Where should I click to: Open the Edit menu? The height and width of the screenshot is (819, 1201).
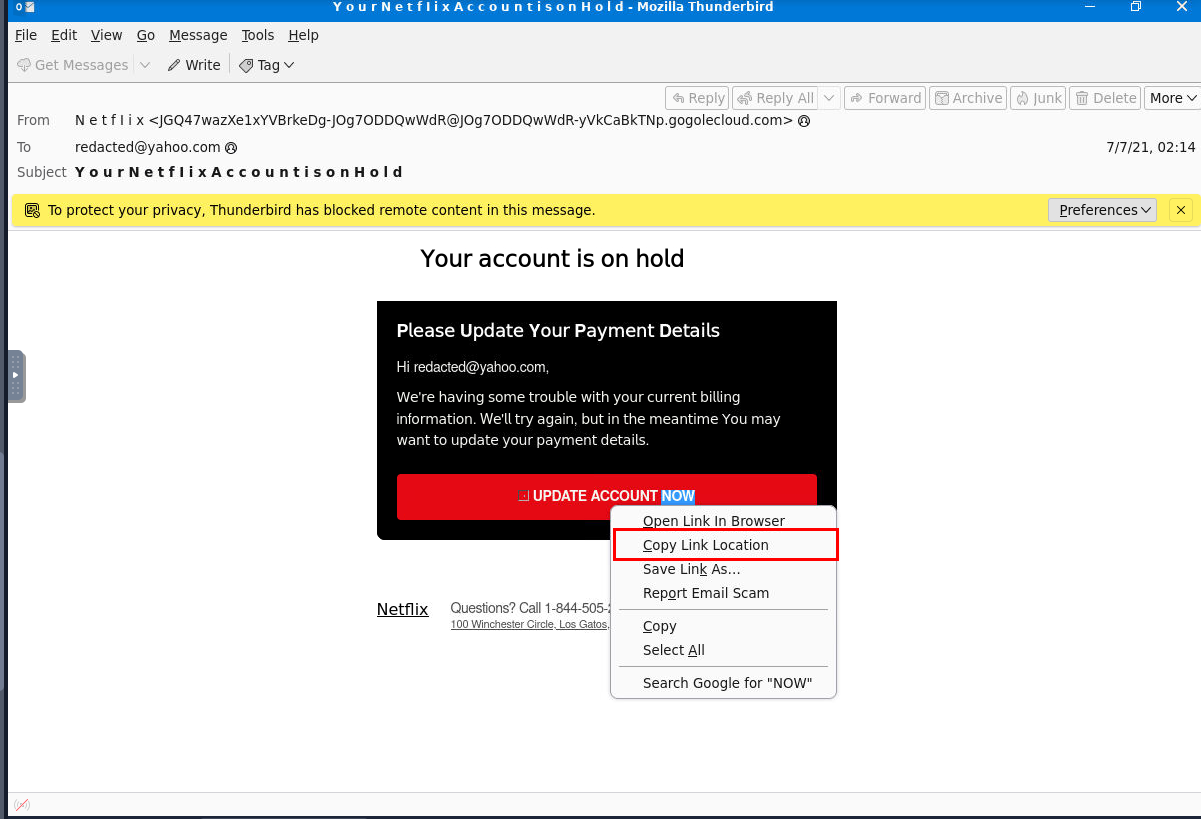[64, 35]
